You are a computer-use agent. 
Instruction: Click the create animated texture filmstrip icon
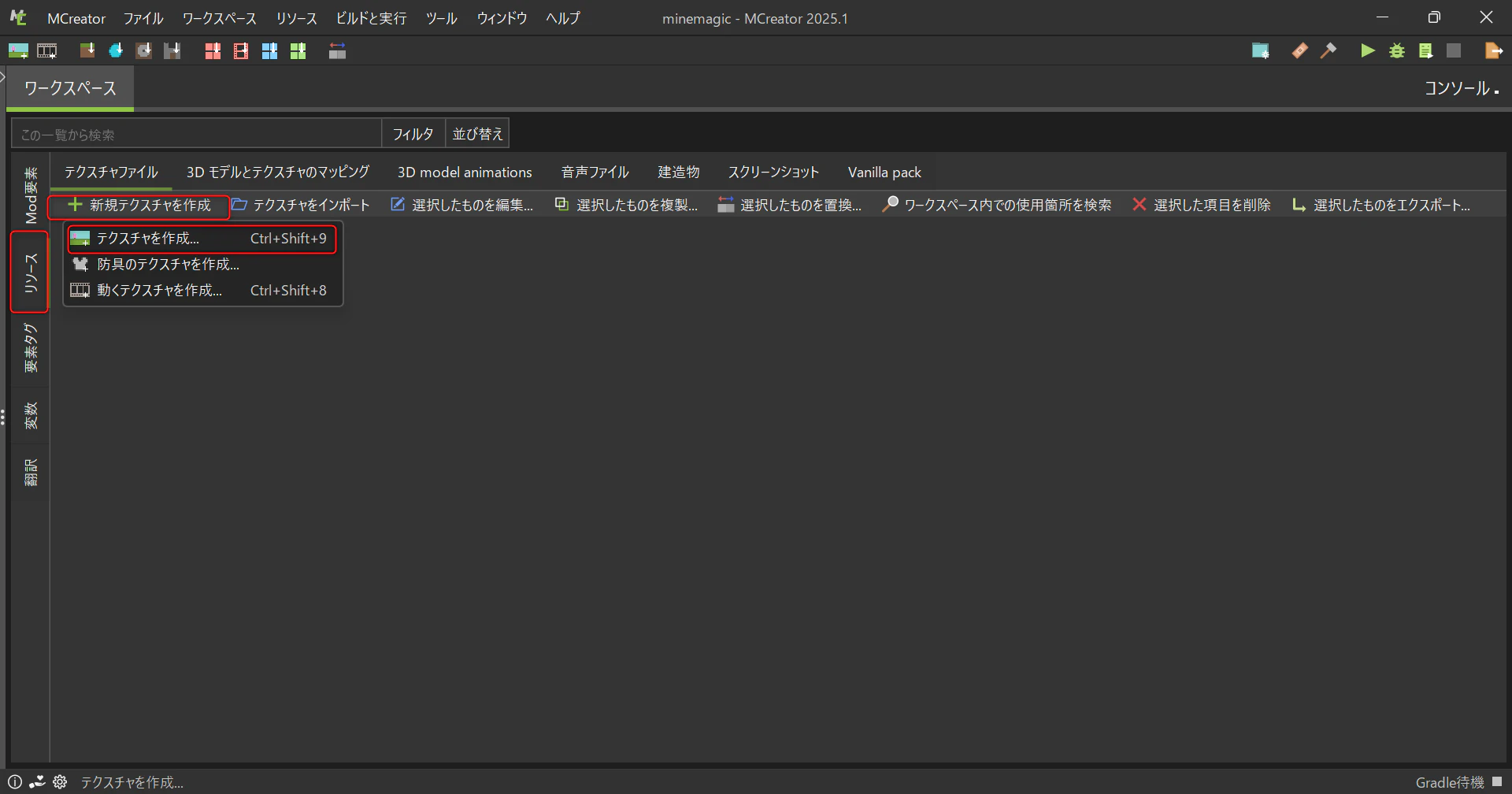point(47,51)
